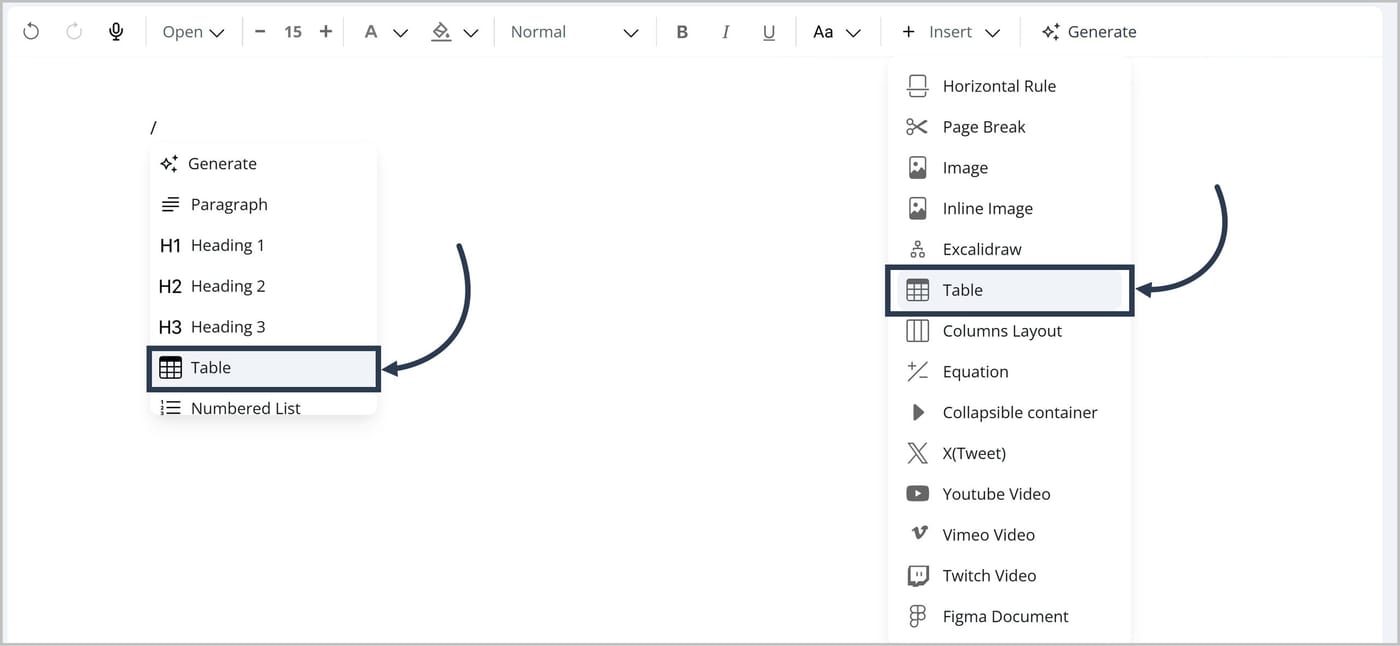Increase font size with plus button

pos(325,32)
